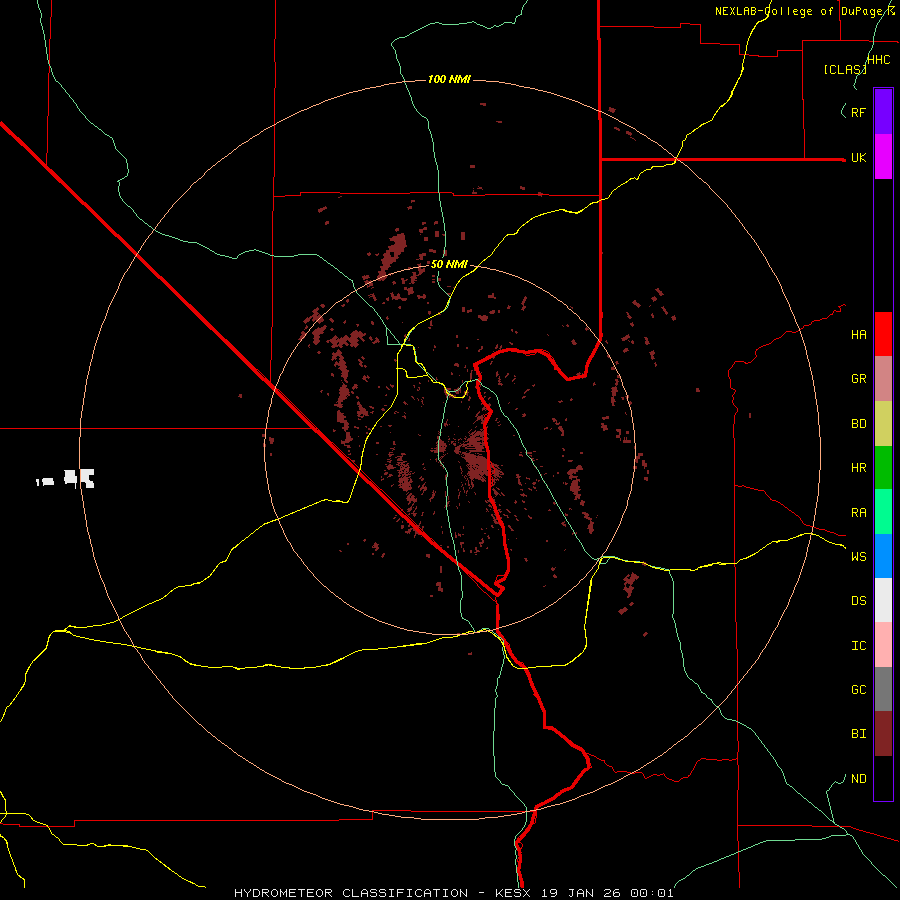Pick the dark green HR legend swatch
Viewport: 900px width, 900px height.
click(x=883, y=468)
